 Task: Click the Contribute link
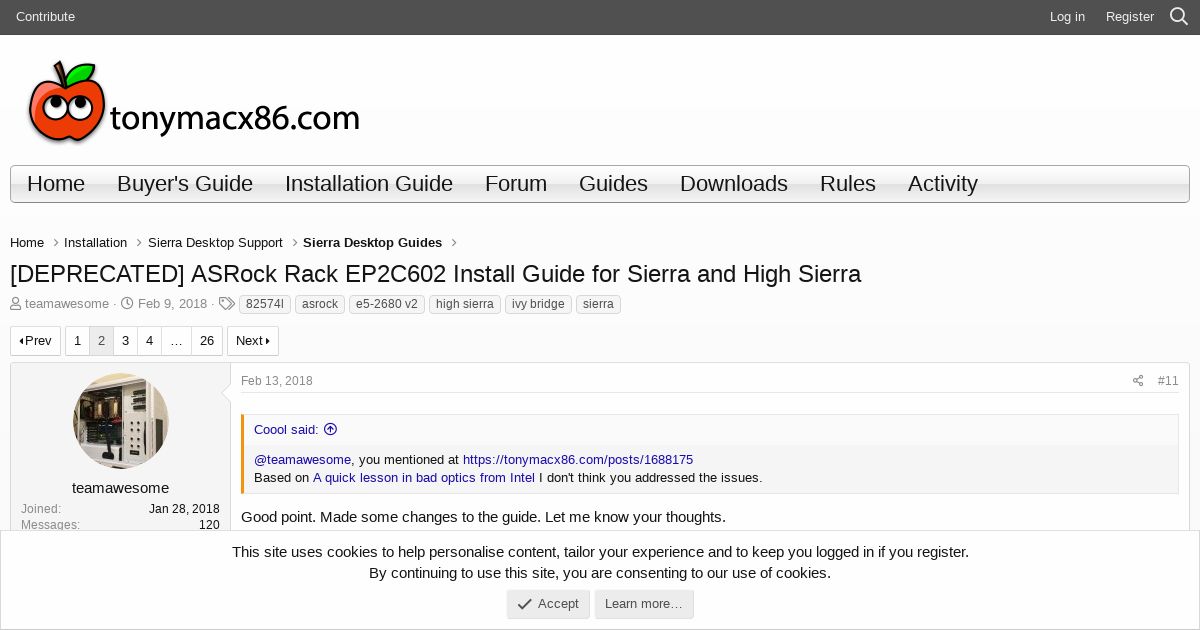[45, 17]
